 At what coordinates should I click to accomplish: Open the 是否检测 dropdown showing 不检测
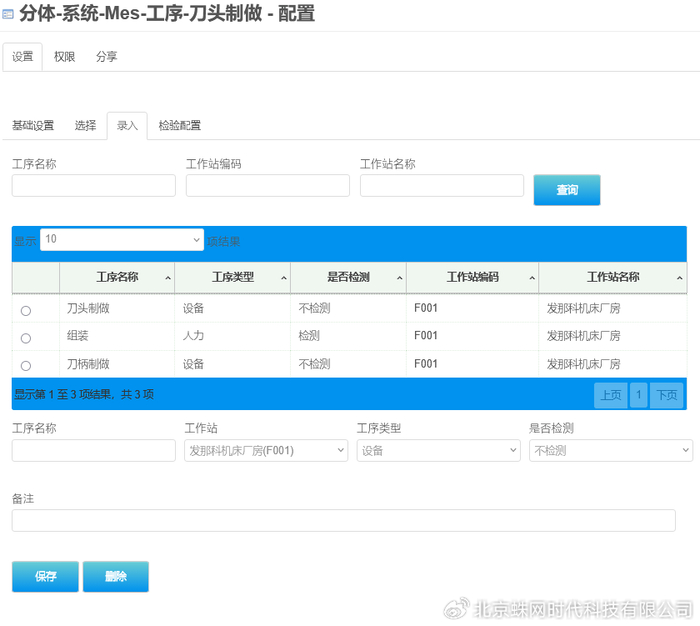(x=611, y=451)
